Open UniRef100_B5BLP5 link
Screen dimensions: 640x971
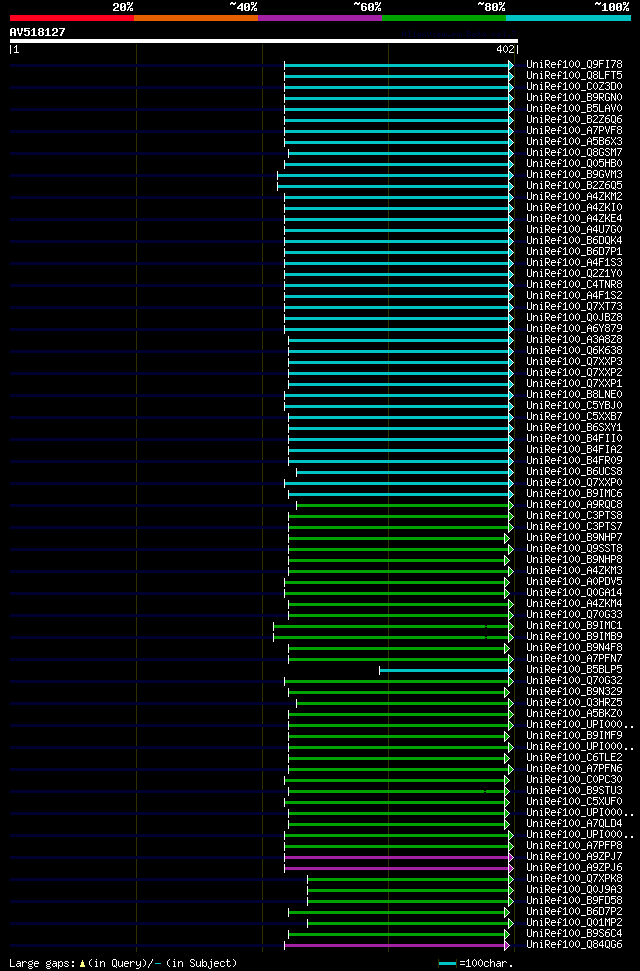point(574,669)
